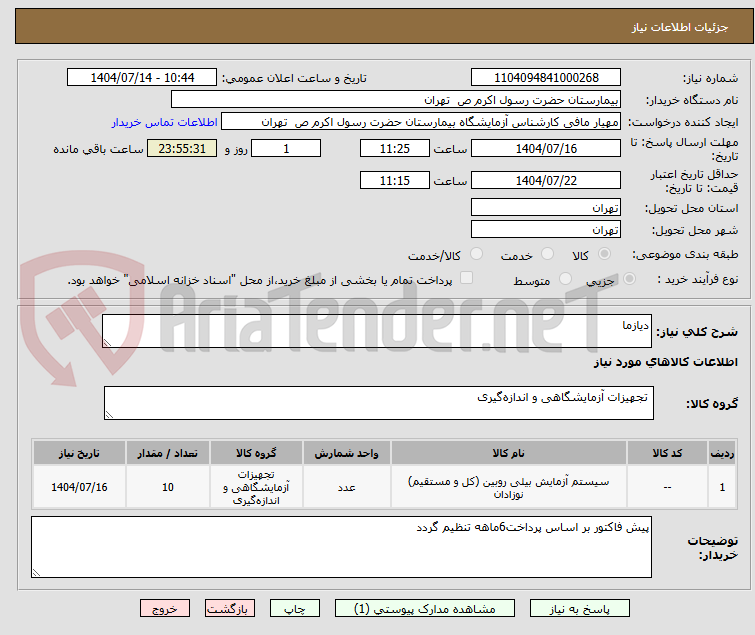Click price validity date 1404/07/22 field
Viewport: 755px width, 635px height.
pyautogui.click(x=546, y=180)
